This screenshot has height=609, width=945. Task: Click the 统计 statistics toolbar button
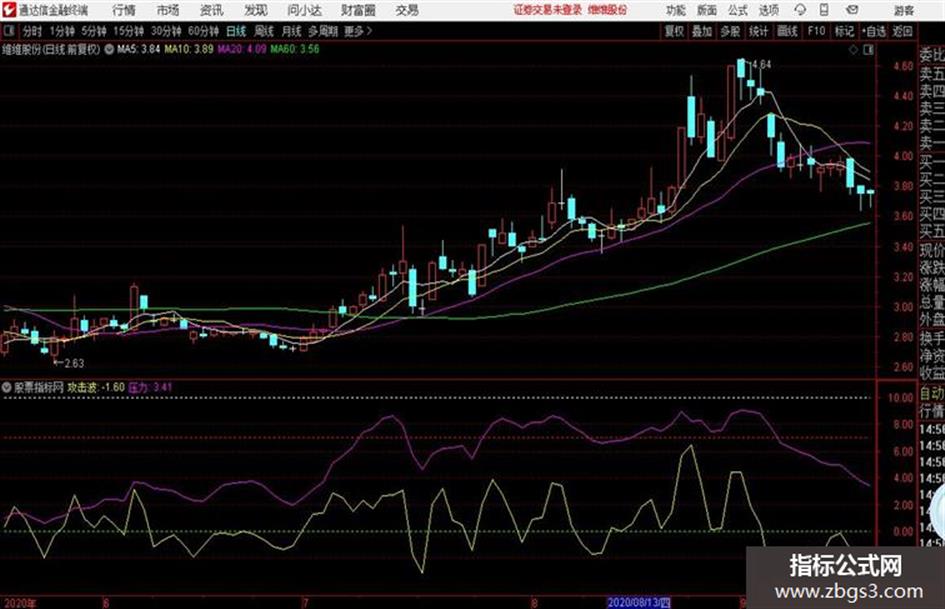[x=758, y=31]
